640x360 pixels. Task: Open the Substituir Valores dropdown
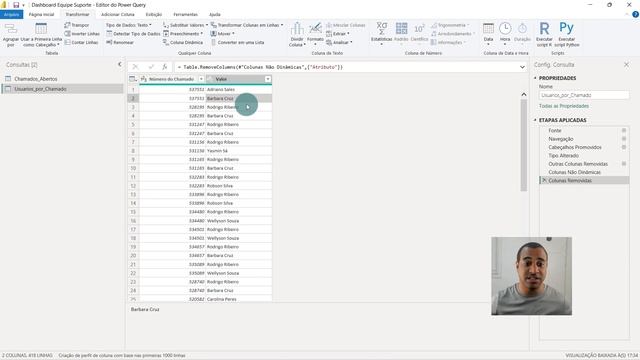point(185,25)
